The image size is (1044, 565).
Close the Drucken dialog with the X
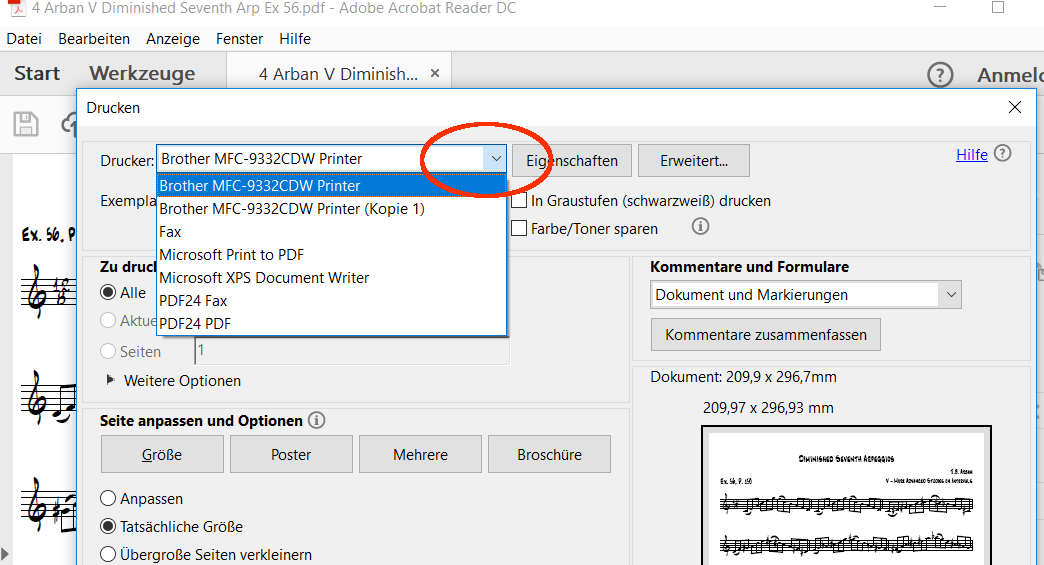(x=1015, y=107)
